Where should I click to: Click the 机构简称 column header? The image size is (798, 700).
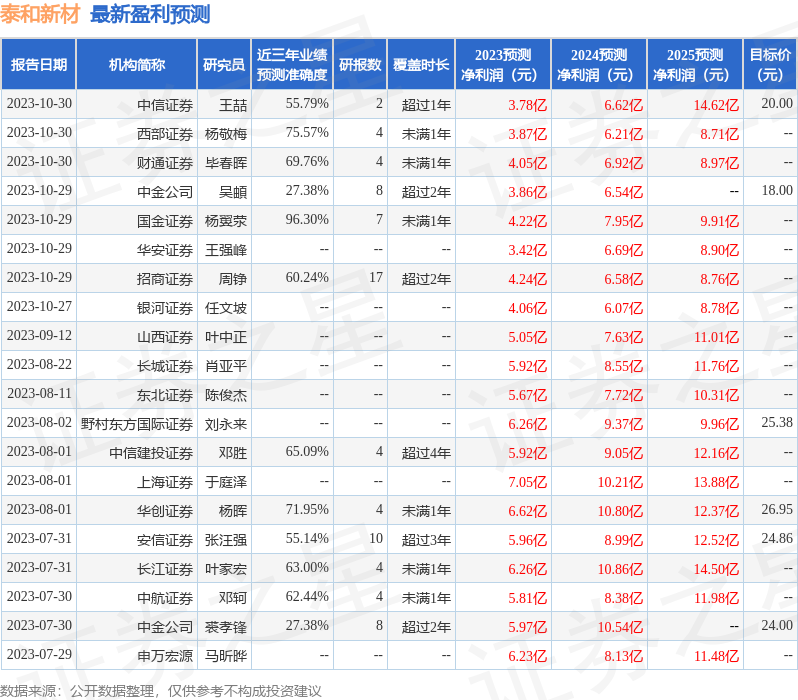pos(136,65)
